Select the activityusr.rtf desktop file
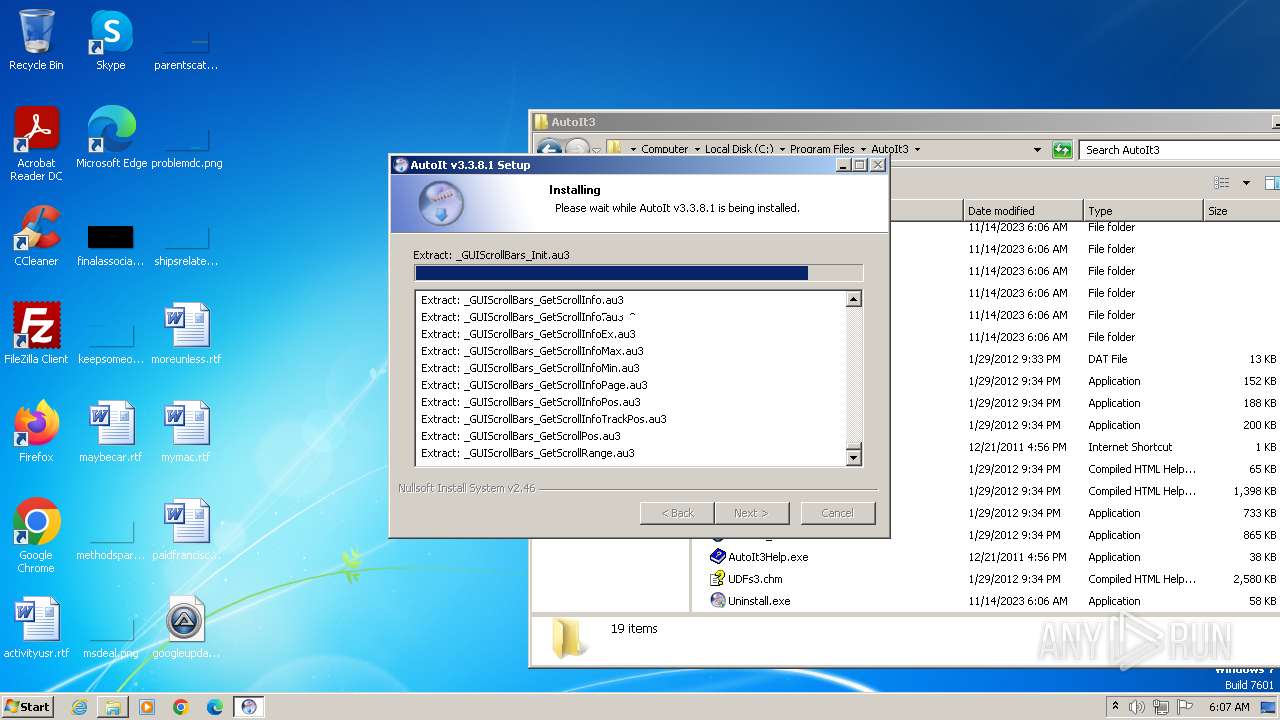 tap(36, 628)
